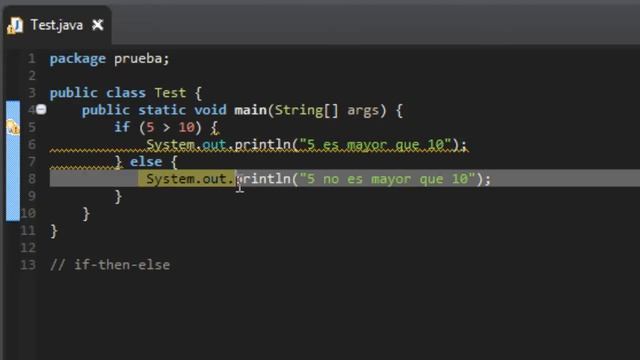Viewport: 640px width, 360px height.
Task: Click 'prueba;' on line 1
Action: 141,59
